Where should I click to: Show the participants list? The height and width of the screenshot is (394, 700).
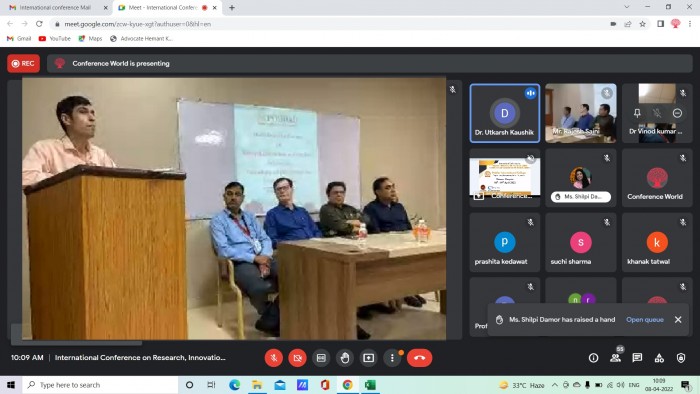[615, 358]
